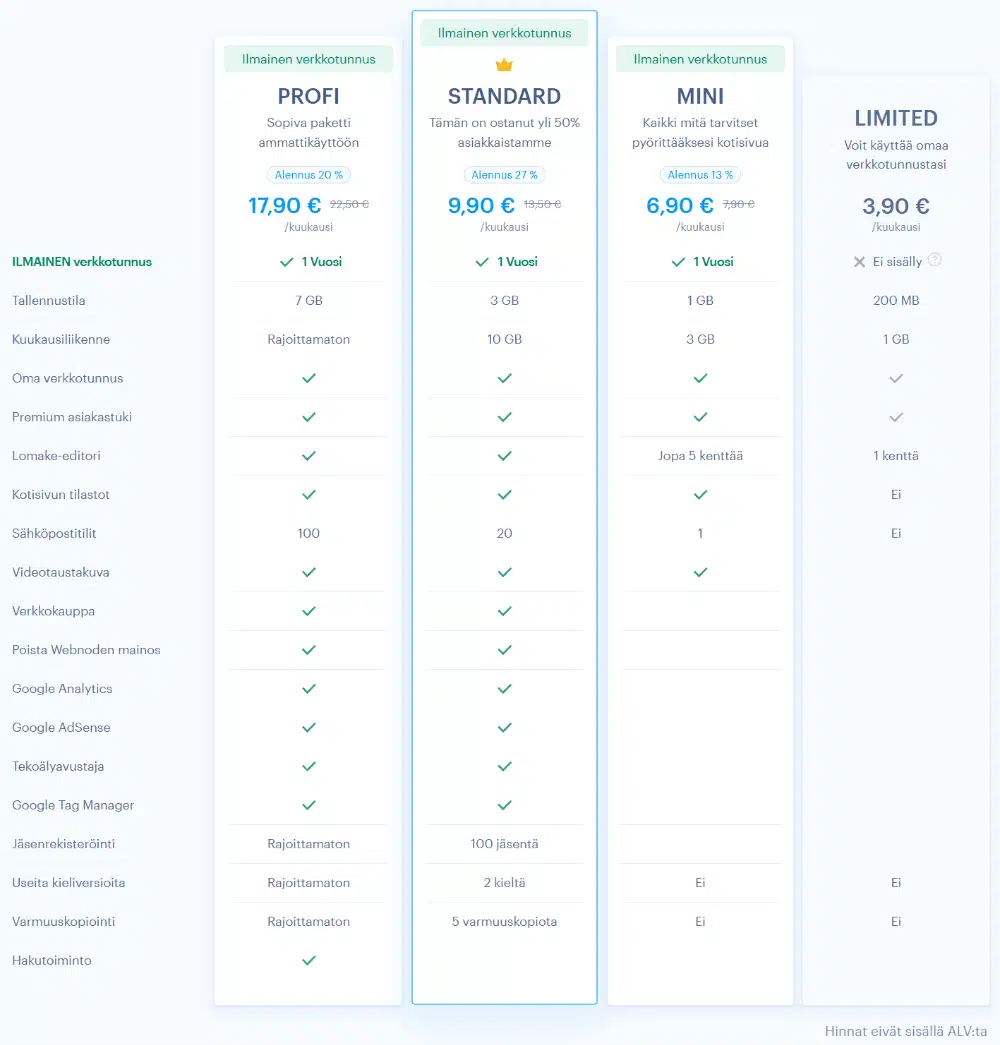This screenshot has width=1000, height=1045.
Task: Pick the LIMITED plan title
Action: click(896, 118)
